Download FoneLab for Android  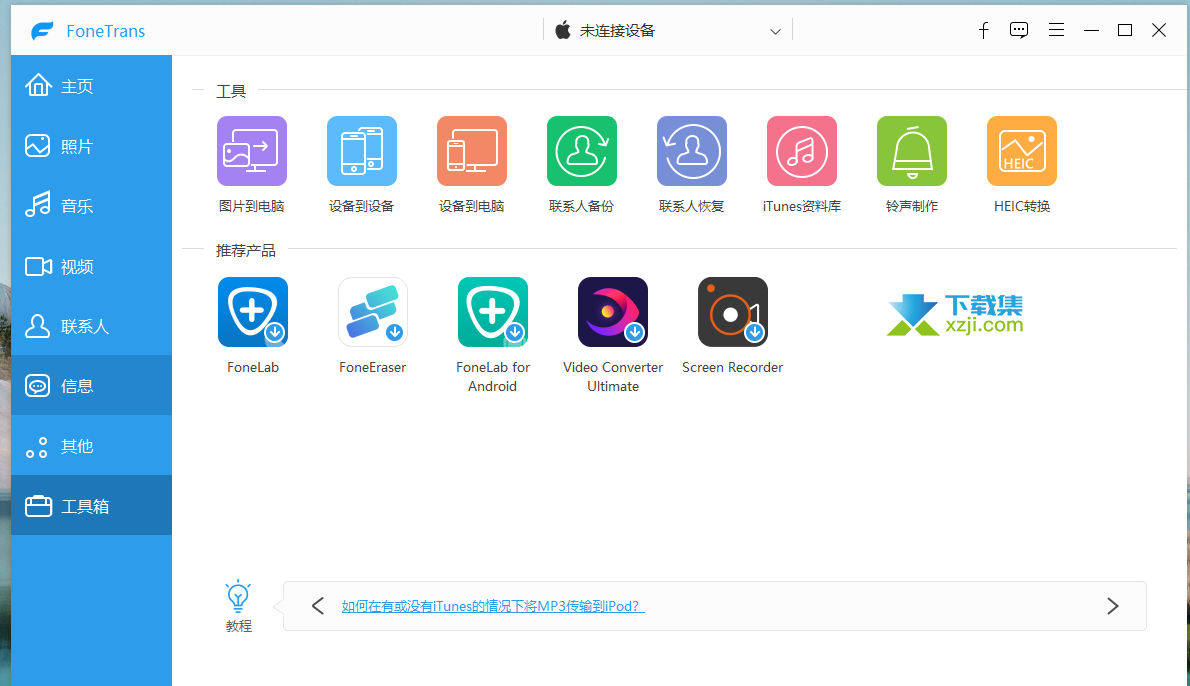point(493,312)
